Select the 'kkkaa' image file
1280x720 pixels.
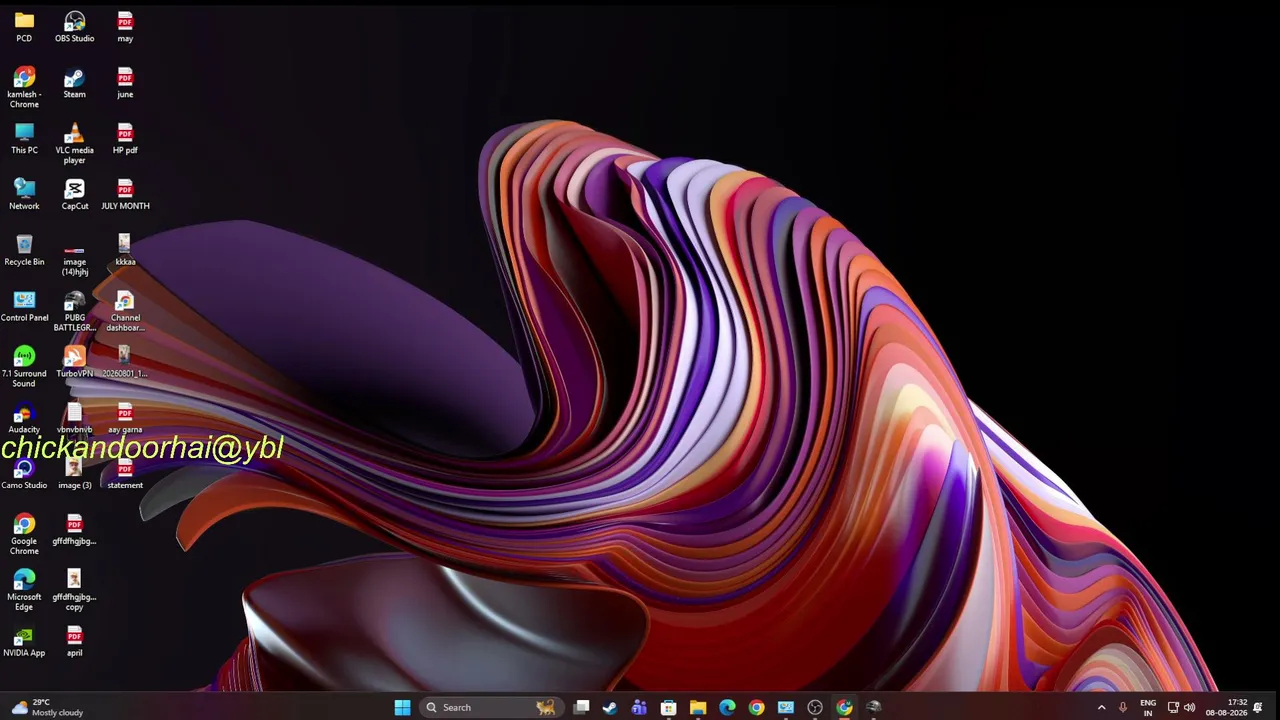point(125,251)
